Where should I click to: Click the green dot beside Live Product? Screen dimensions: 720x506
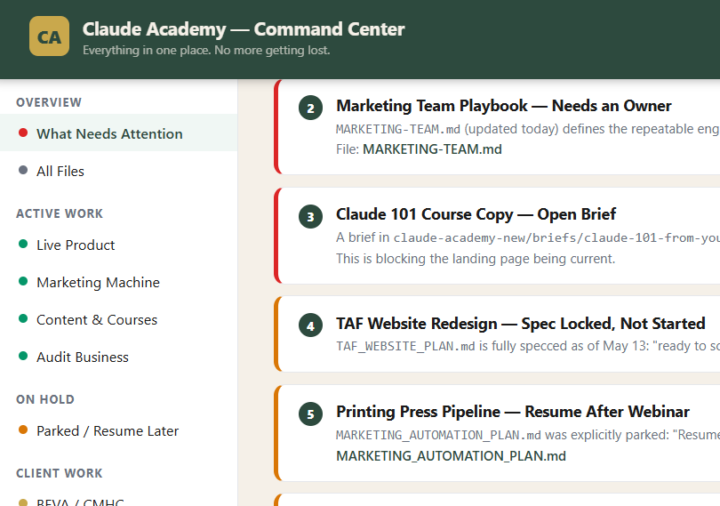pyautogui.click(x=23, y=244)
